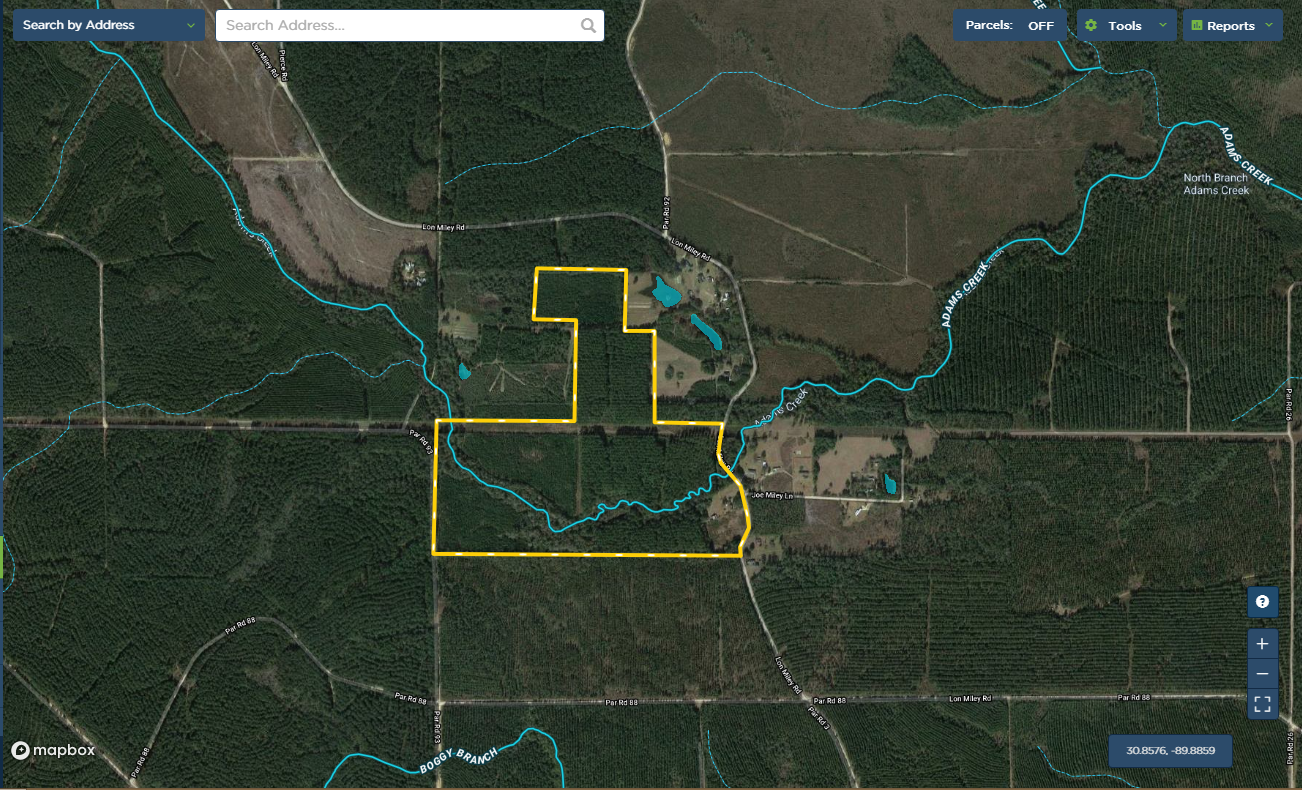Zoom out with the minus button
This screenshot has height=790, width=1302.
coord(1263,674)
